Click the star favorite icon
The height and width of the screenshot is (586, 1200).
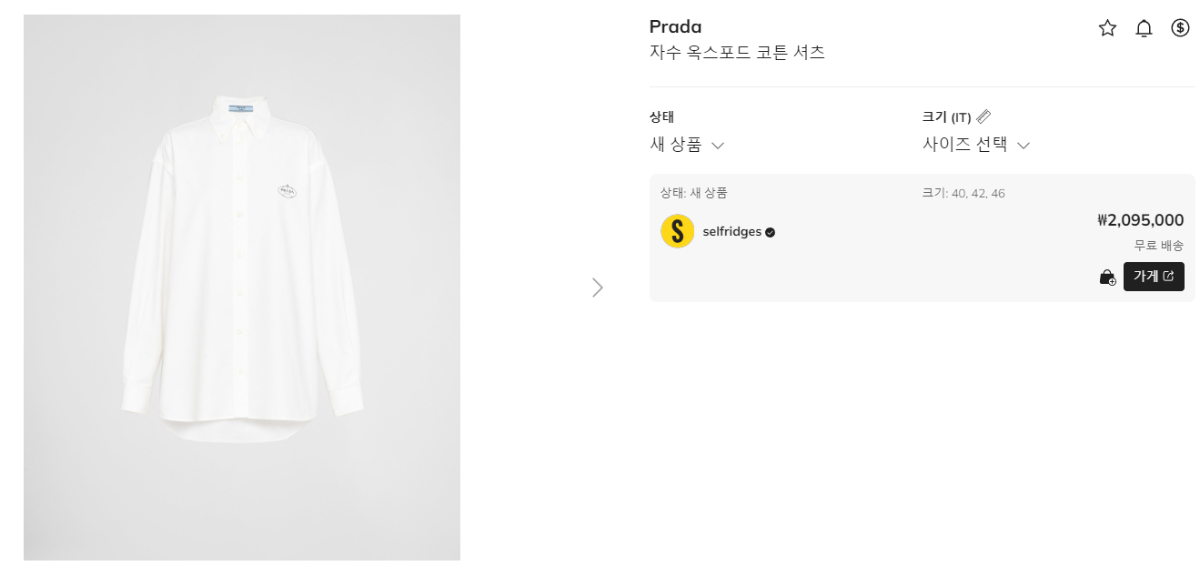click(x=1107, y=28)
